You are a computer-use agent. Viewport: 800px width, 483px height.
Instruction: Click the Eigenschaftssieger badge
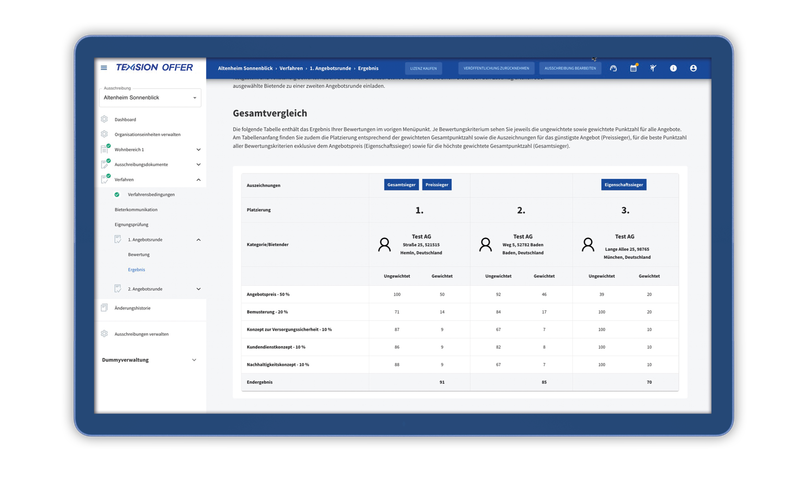(x=623, y=185)
